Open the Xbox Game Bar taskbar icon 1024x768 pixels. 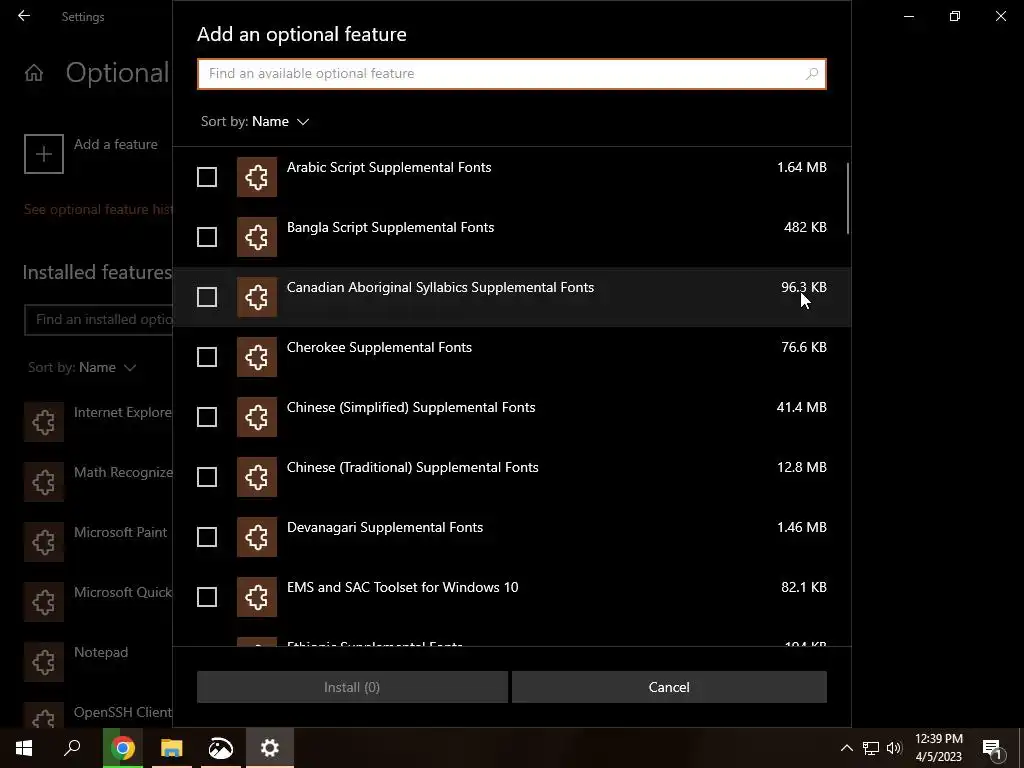[221, 748]
